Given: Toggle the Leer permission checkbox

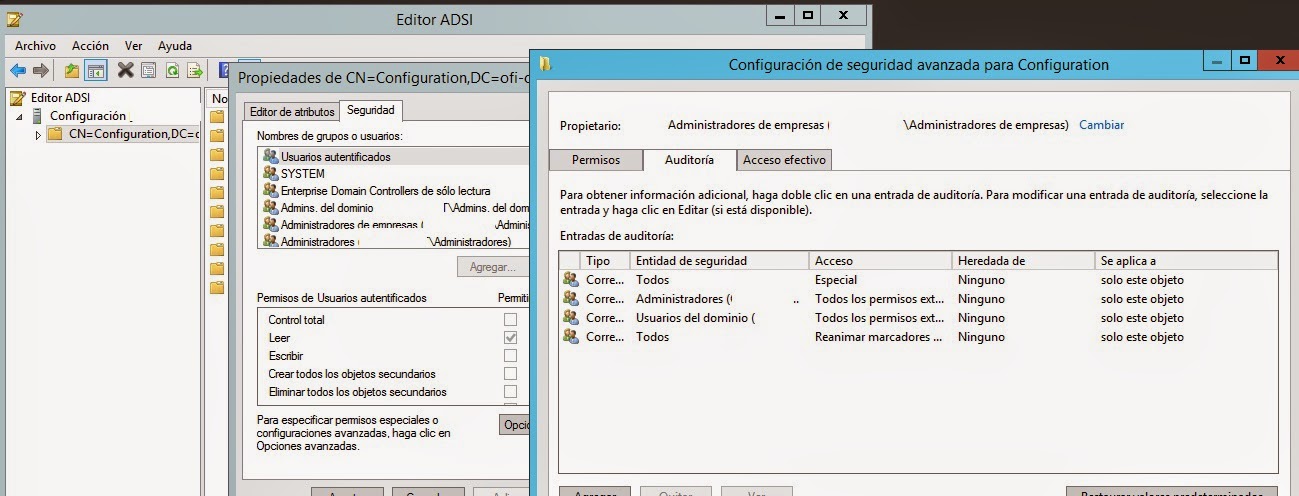Looking at the screenshot, I should click(510, 338).
